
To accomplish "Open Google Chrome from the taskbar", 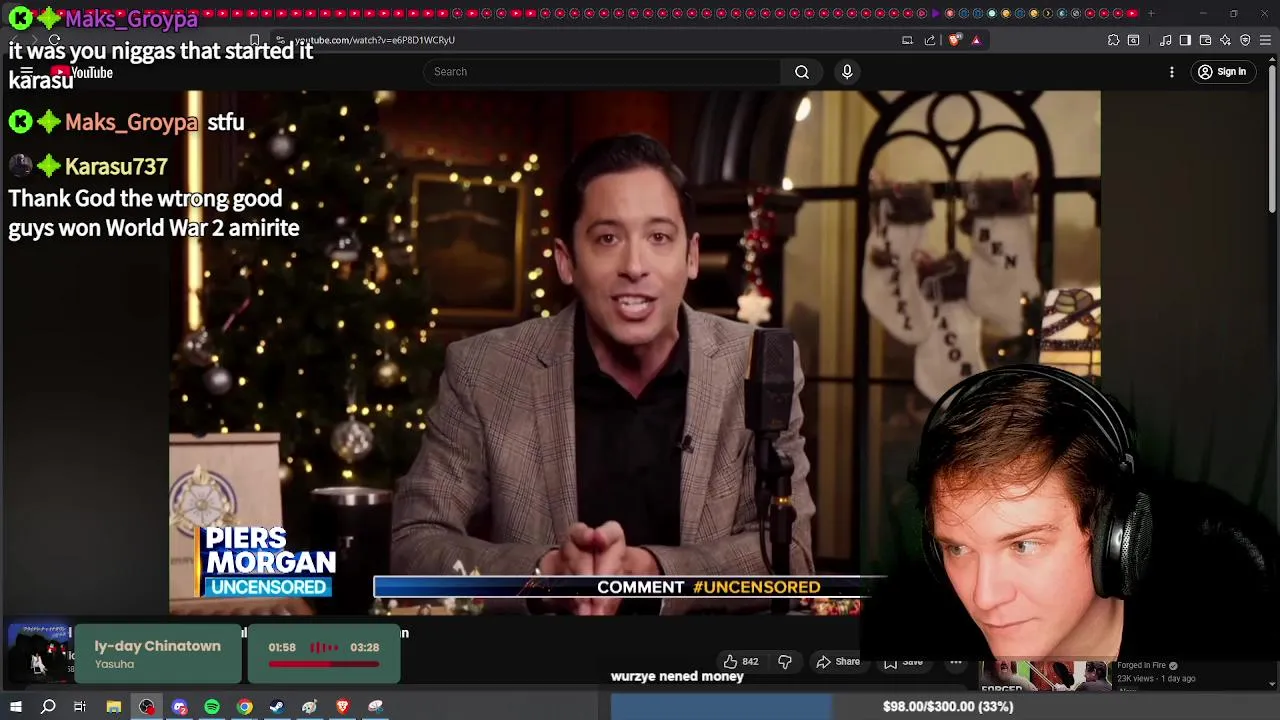I will (x=244, y=707).
